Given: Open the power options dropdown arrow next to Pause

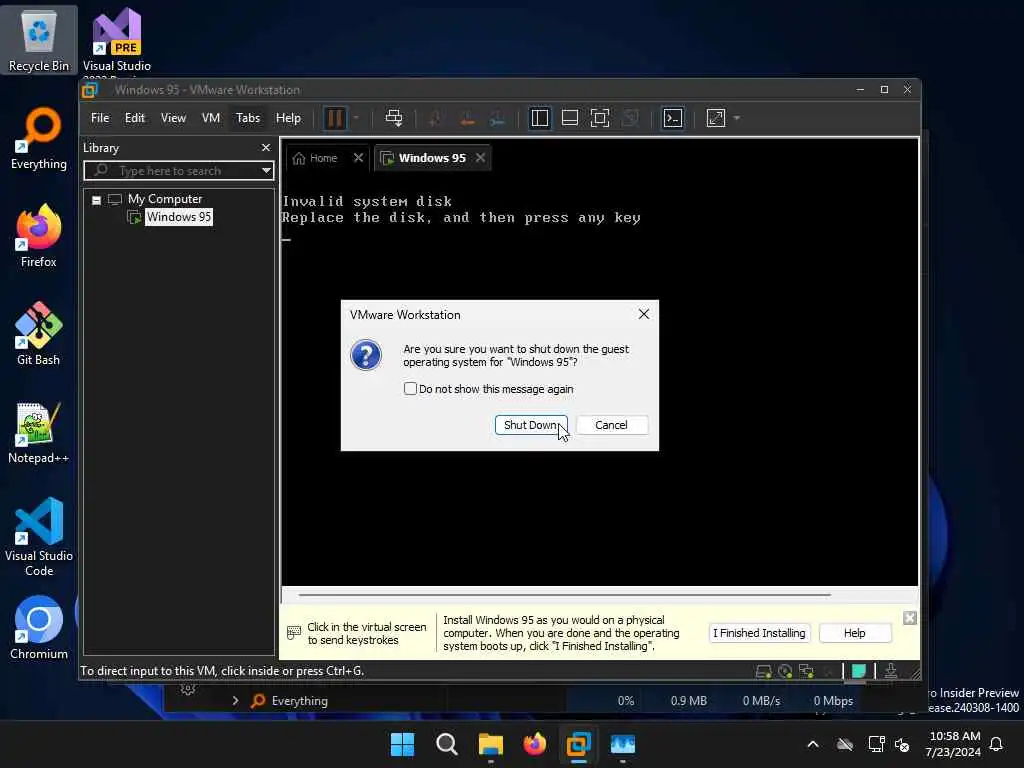Looking at the screenshot, I should (x=356, y=118).
